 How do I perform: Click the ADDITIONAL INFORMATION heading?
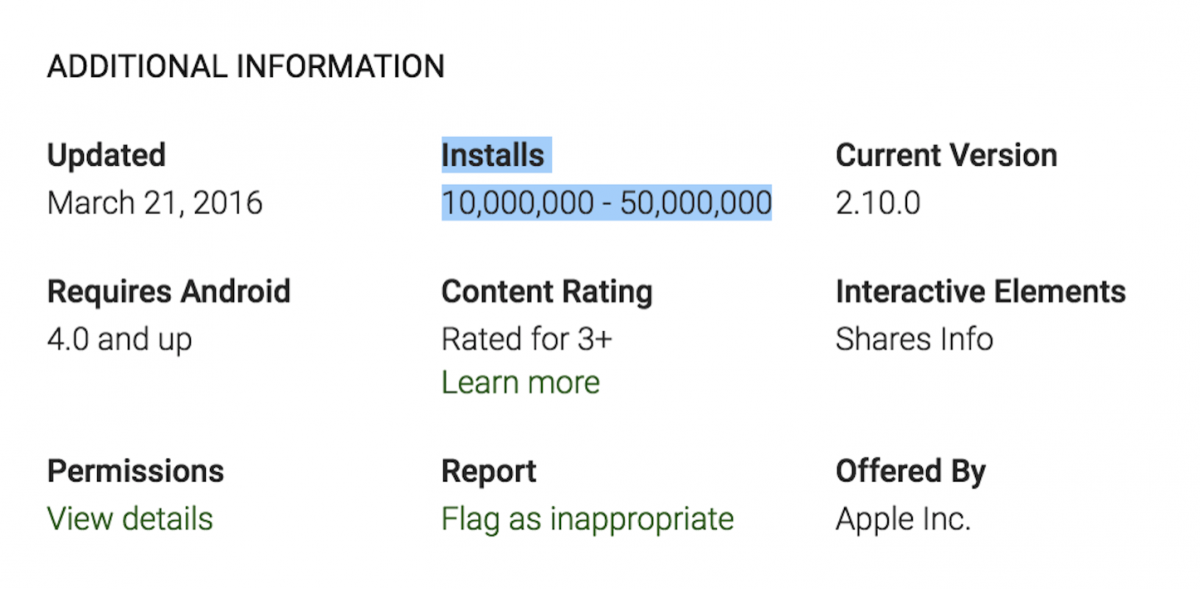tap(245, 66)
